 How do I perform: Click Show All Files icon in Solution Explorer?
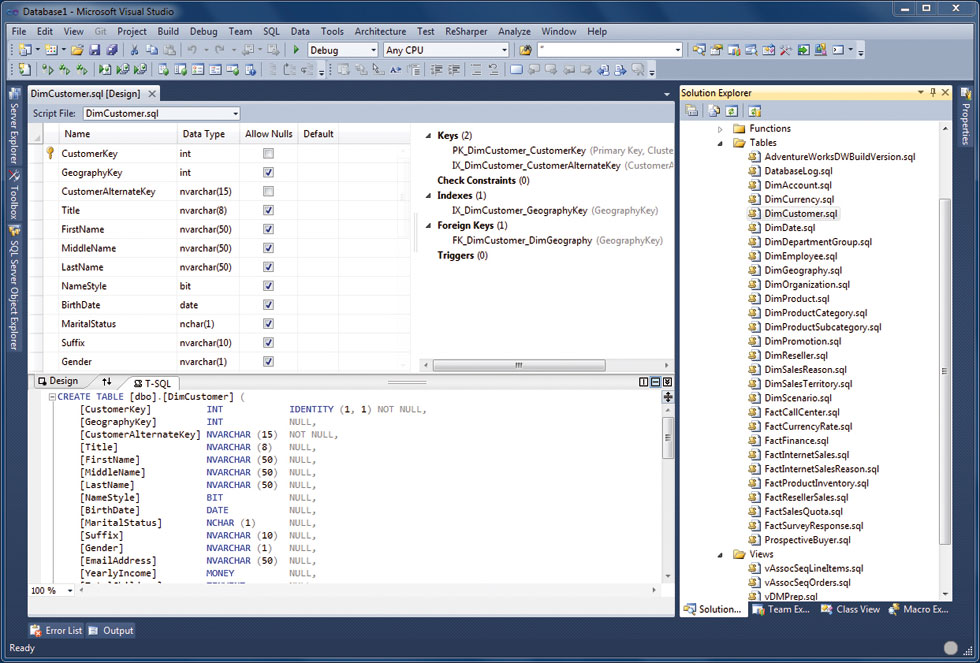click(714, 111)
